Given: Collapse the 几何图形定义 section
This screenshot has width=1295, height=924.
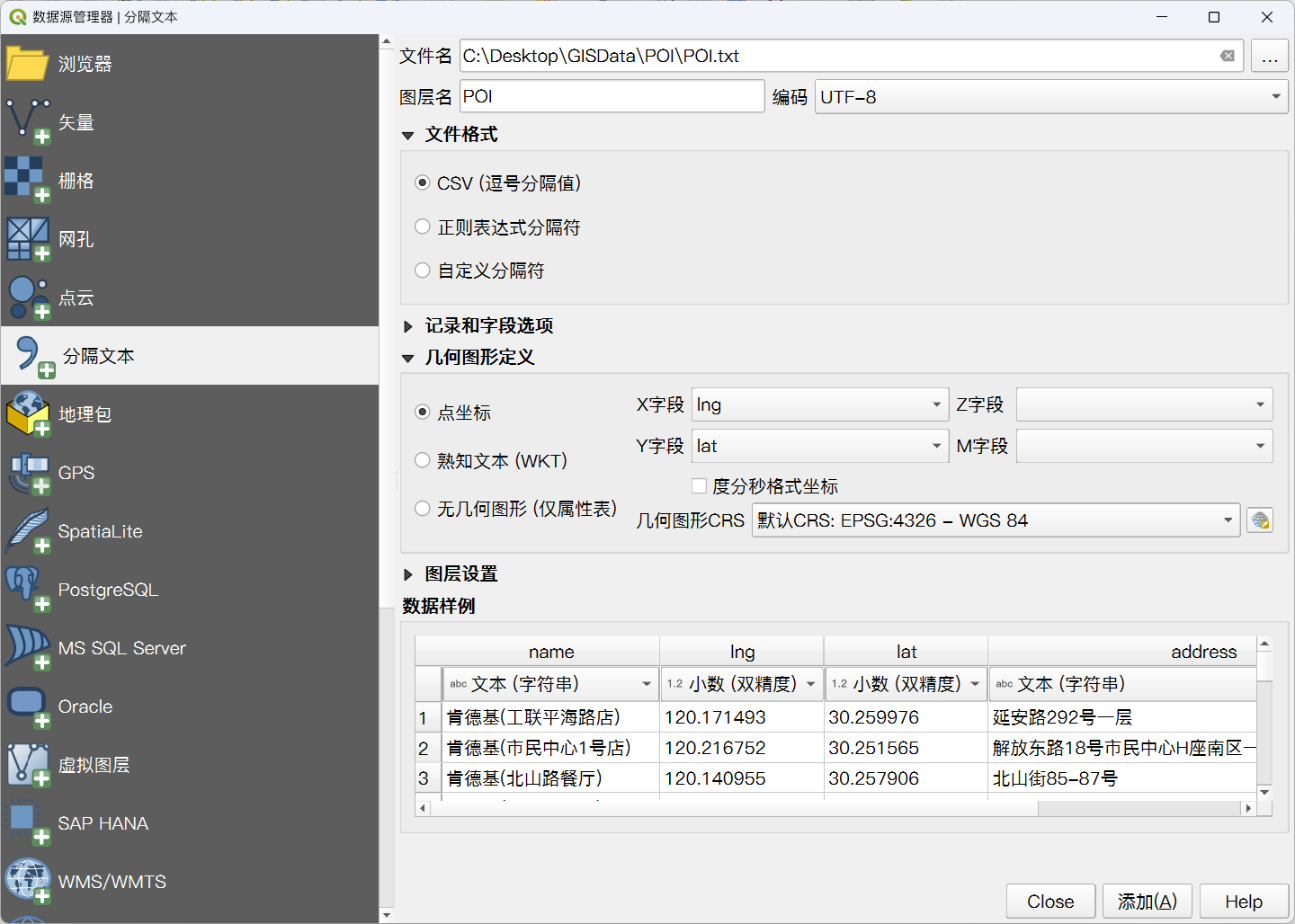Looking at the screenshot, I should pyautogui.click(x=408, y=358).
